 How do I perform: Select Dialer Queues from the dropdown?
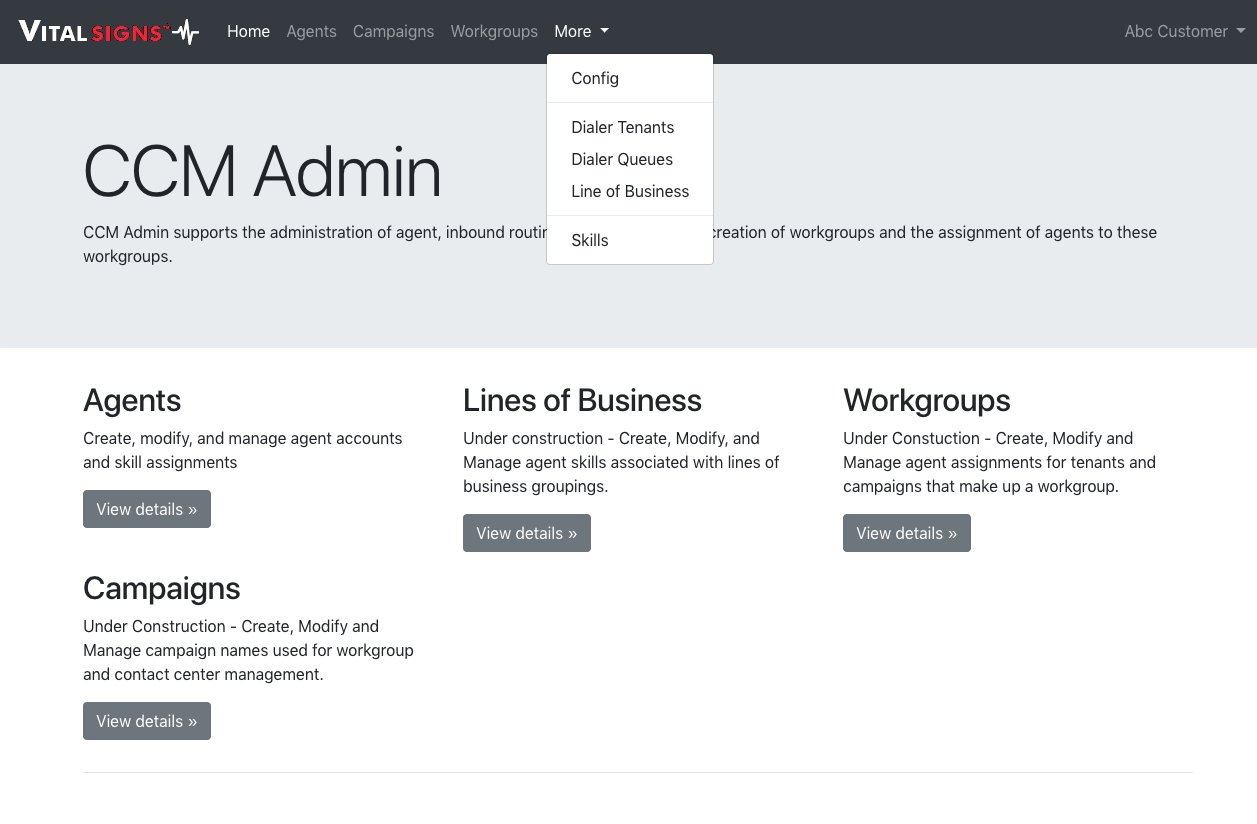(x=622, y=160)
